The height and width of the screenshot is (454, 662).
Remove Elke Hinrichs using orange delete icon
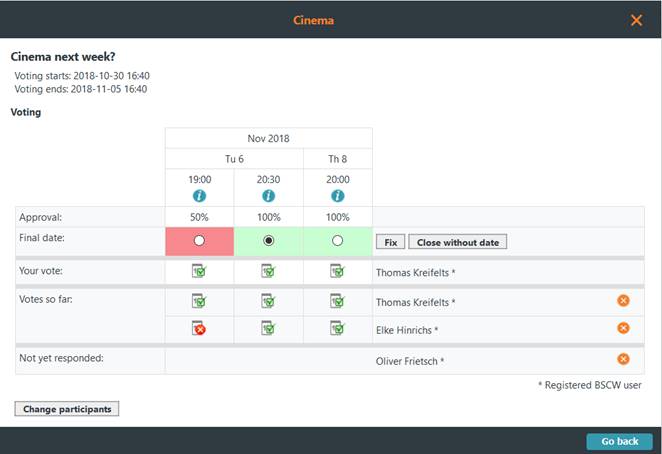click(623, 328)
